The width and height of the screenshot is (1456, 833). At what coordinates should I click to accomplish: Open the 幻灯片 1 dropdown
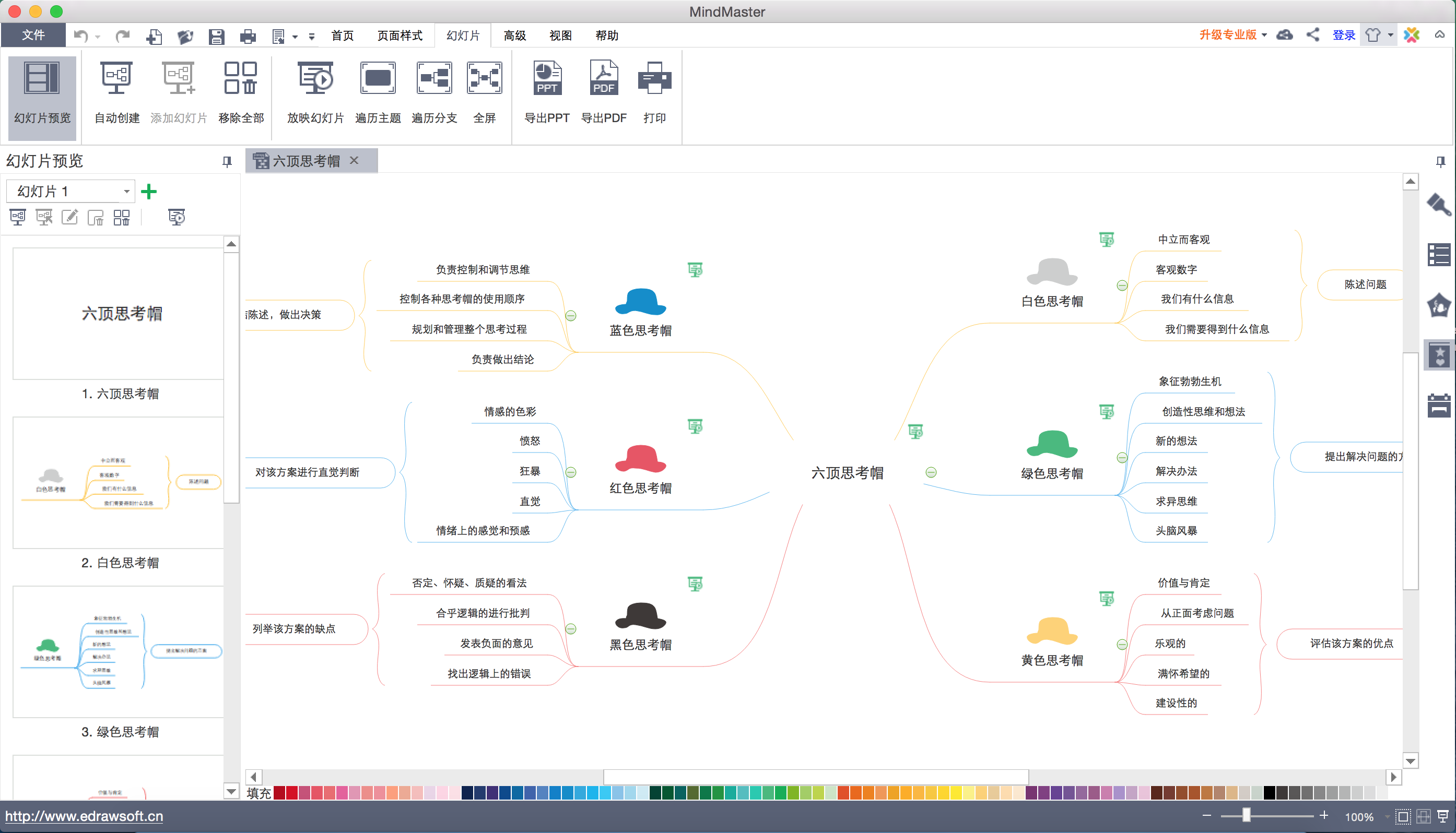tap(127, 191)
